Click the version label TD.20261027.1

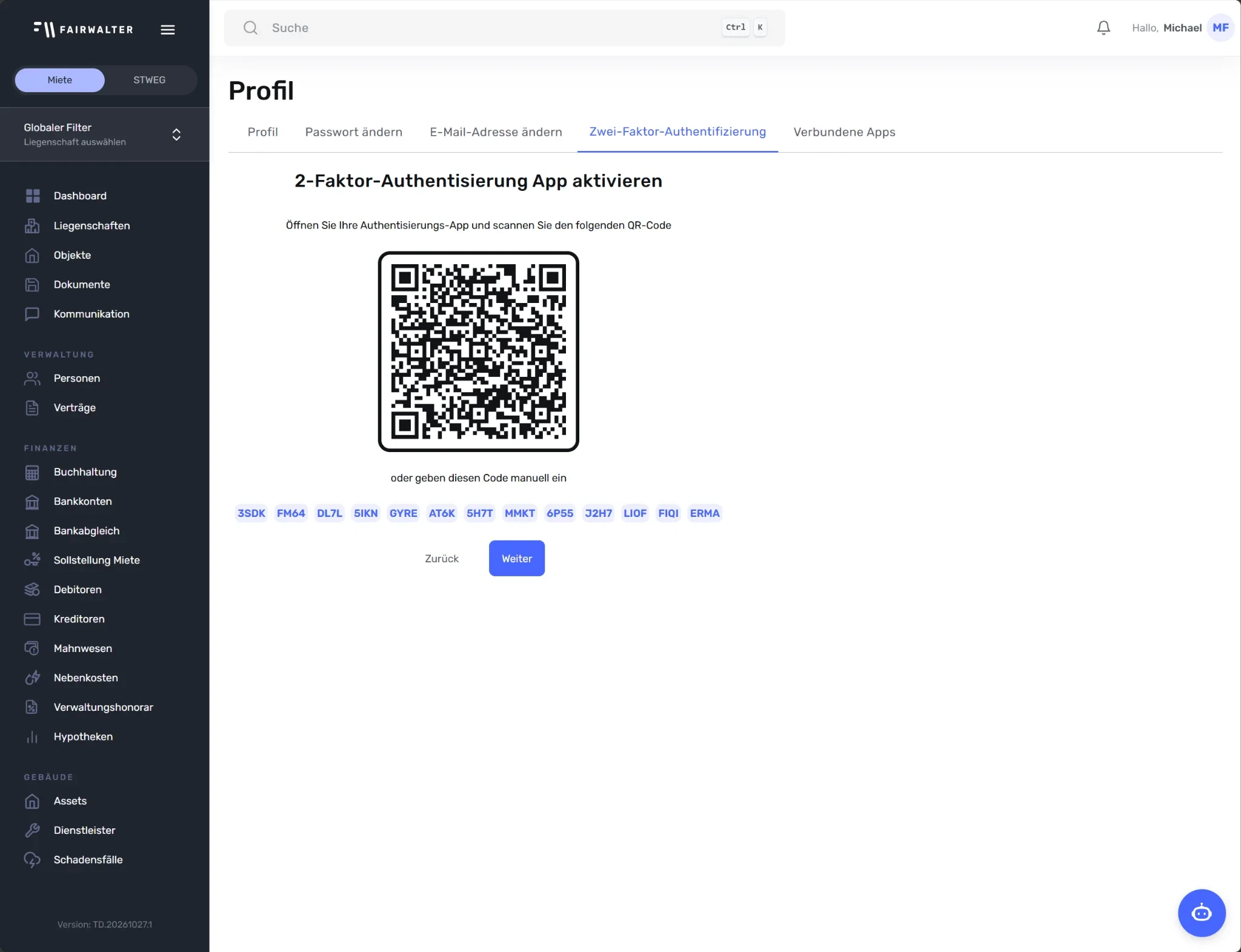105,925
